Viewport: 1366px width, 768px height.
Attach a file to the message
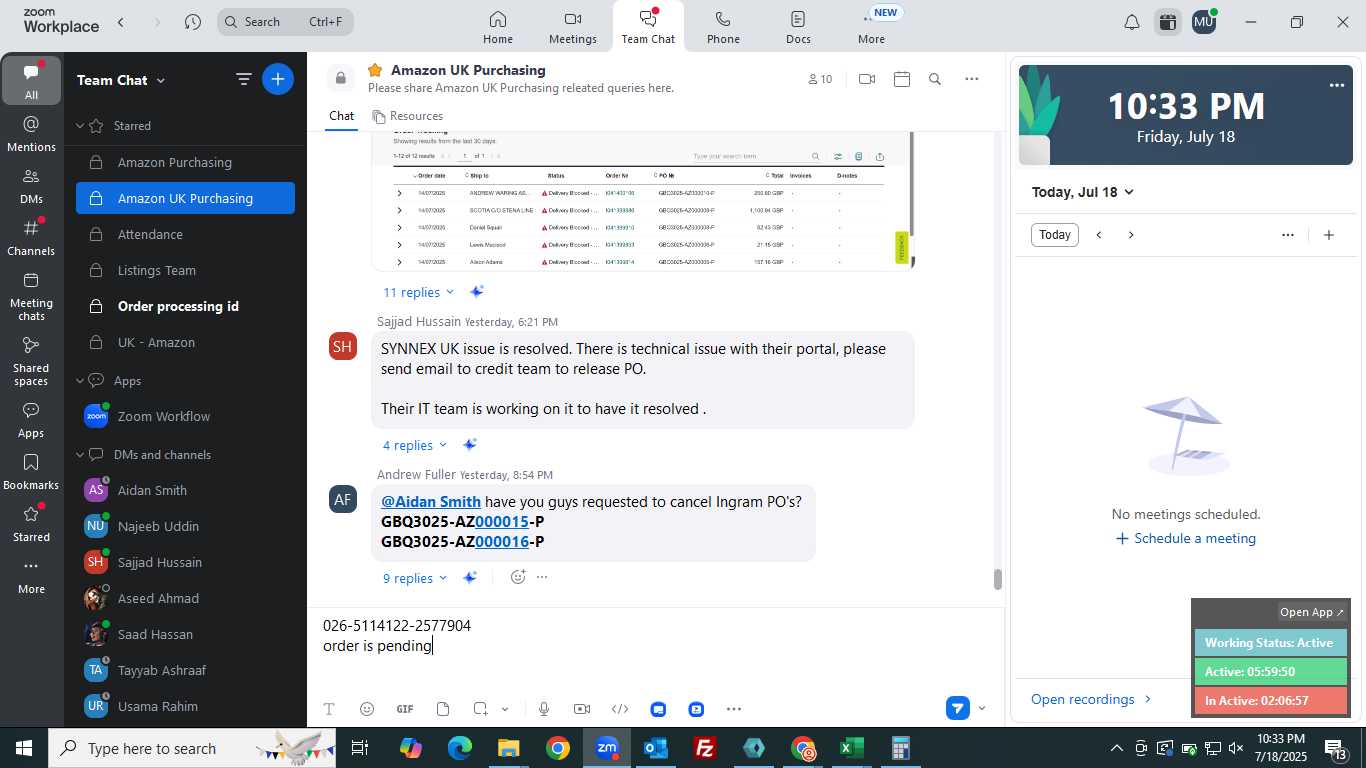pos(443,709)
